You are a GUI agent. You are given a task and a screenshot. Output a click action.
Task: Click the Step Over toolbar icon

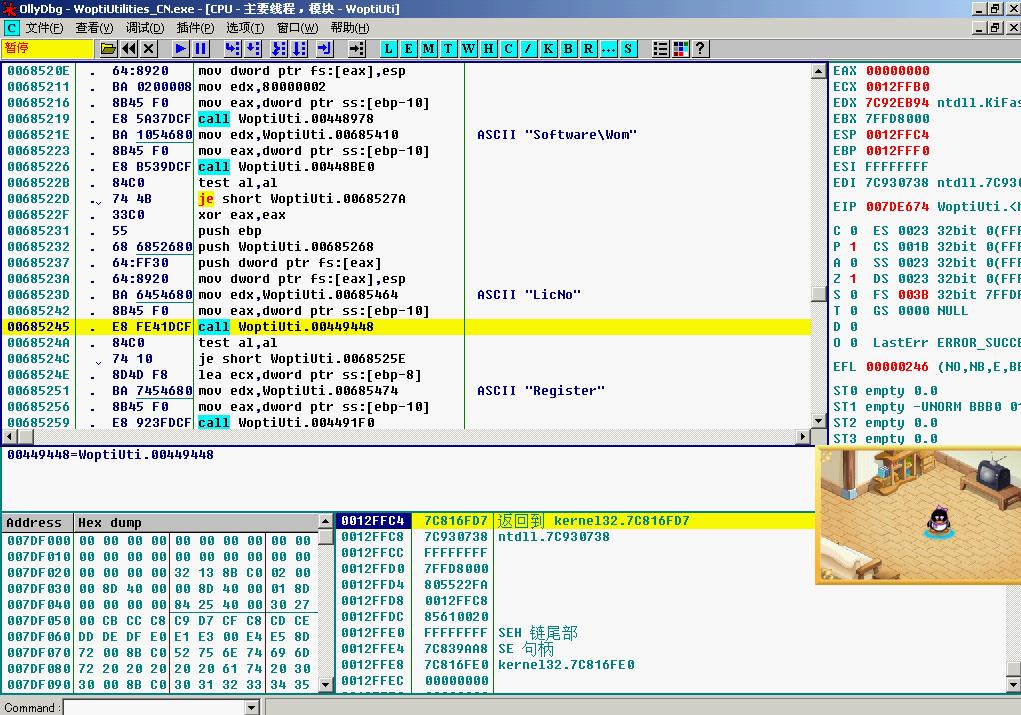click(x=253, y=49)
